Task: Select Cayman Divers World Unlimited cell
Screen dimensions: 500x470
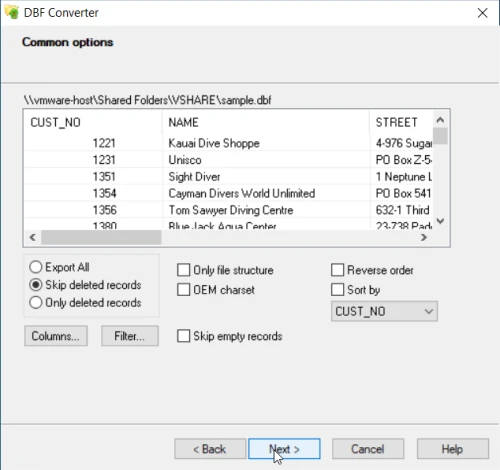Action: (266, 193)
